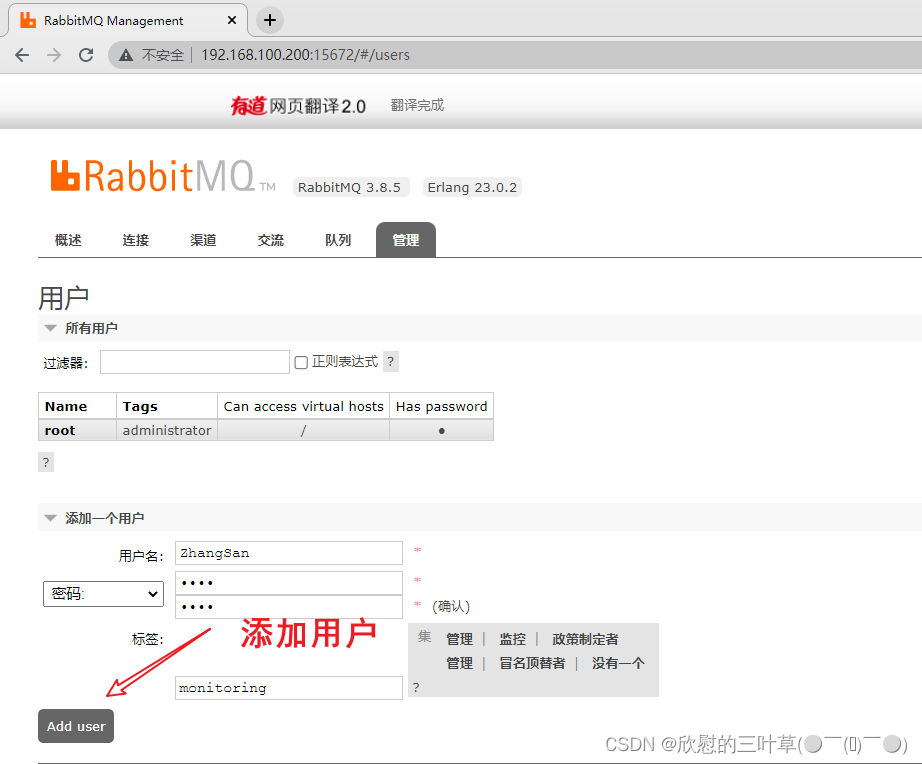
Task: Switch to the 交流 tab
Action: coord(271,240)
